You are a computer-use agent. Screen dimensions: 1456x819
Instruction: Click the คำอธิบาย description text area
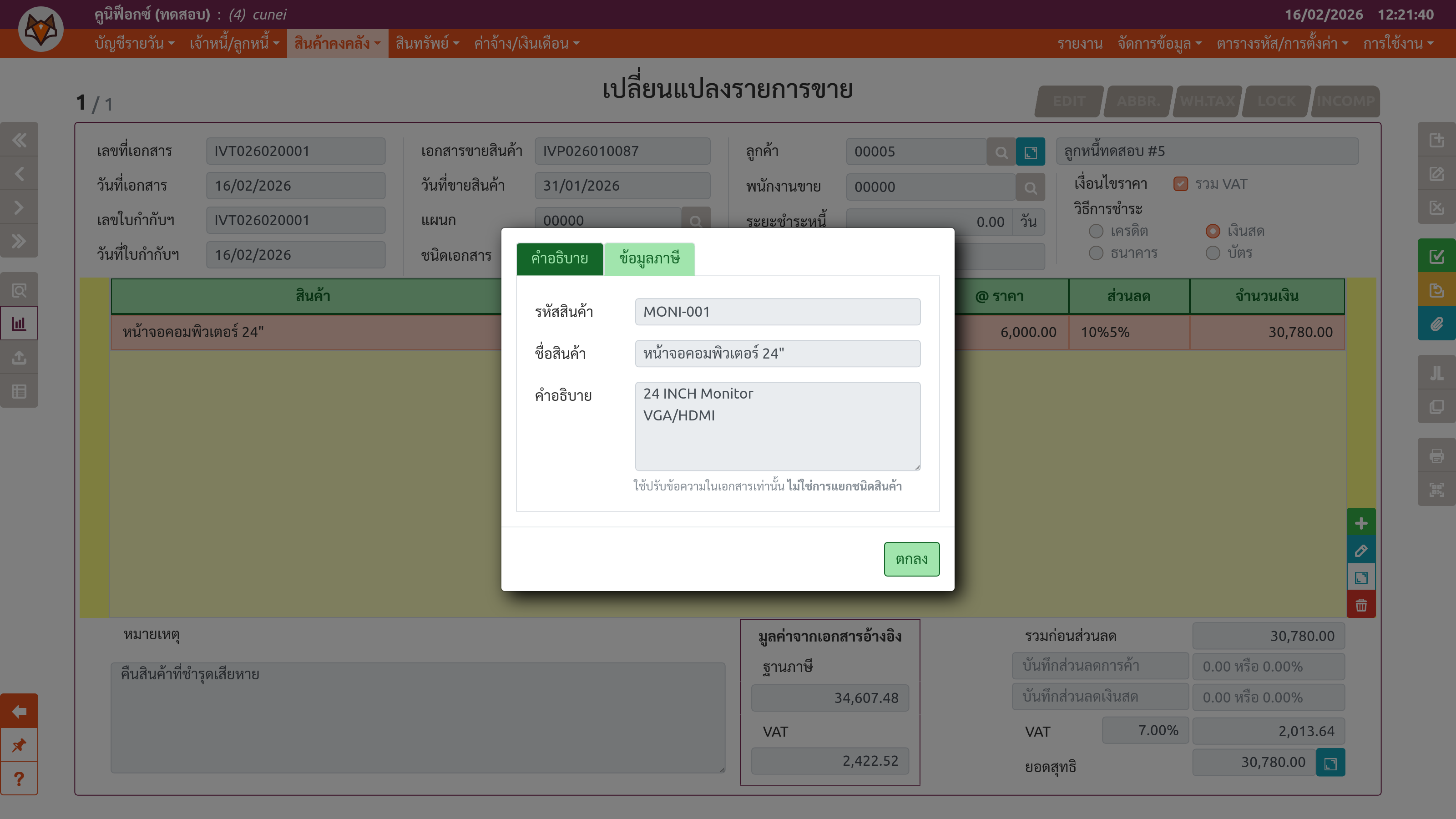[777, 425]
